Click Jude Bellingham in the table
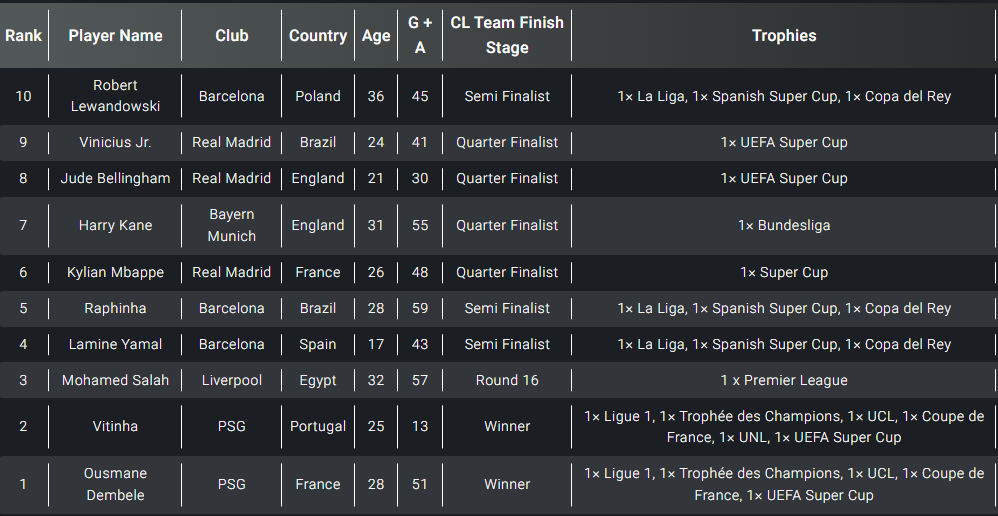 (115, 179)
